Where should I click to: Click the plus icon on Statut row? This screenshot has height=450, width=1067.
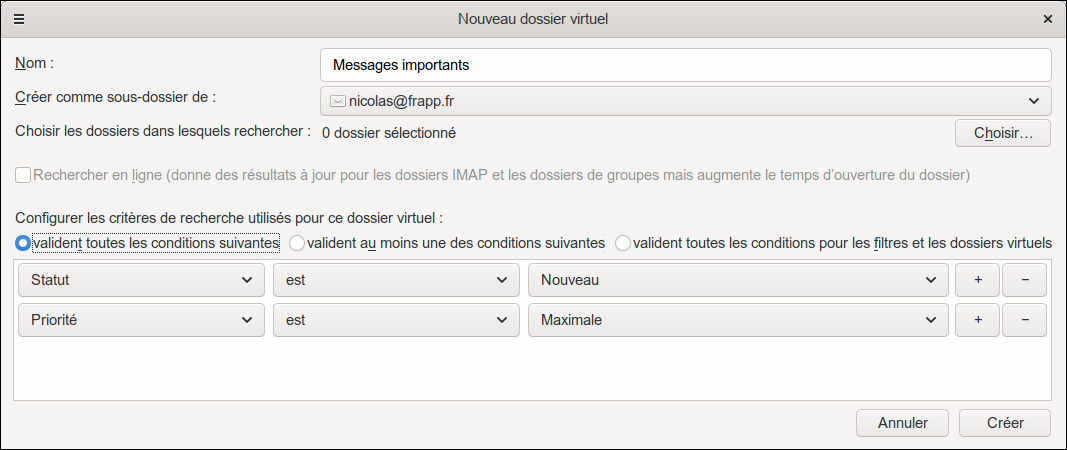point(977,280)
